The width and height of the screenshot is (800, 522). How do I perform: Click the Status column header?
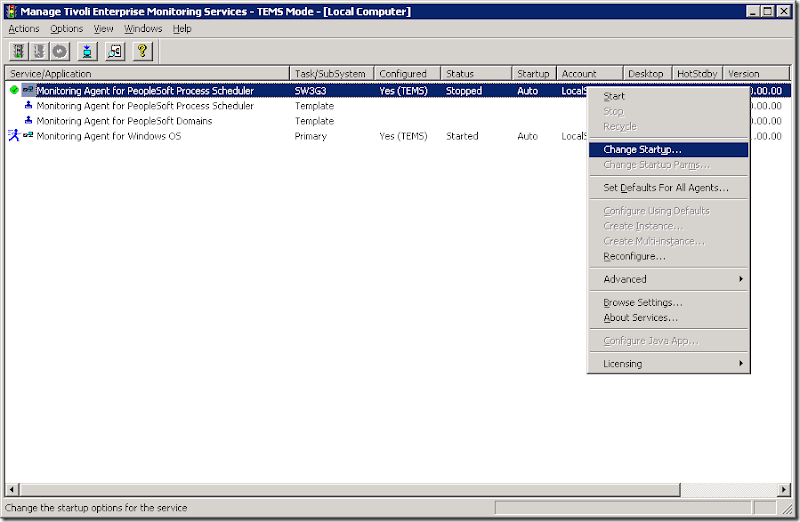(476, 73)
